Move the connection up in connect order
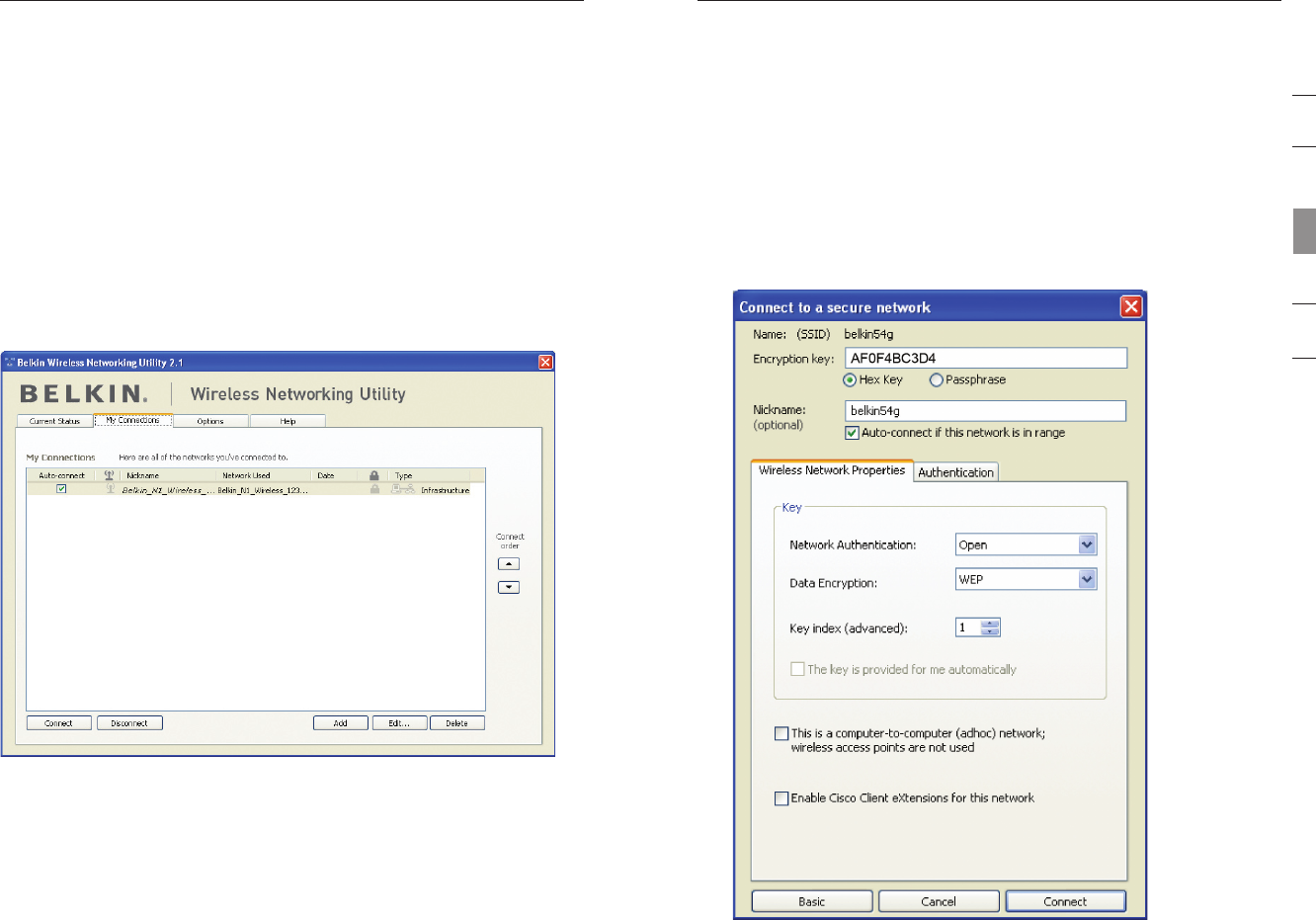 509,564
